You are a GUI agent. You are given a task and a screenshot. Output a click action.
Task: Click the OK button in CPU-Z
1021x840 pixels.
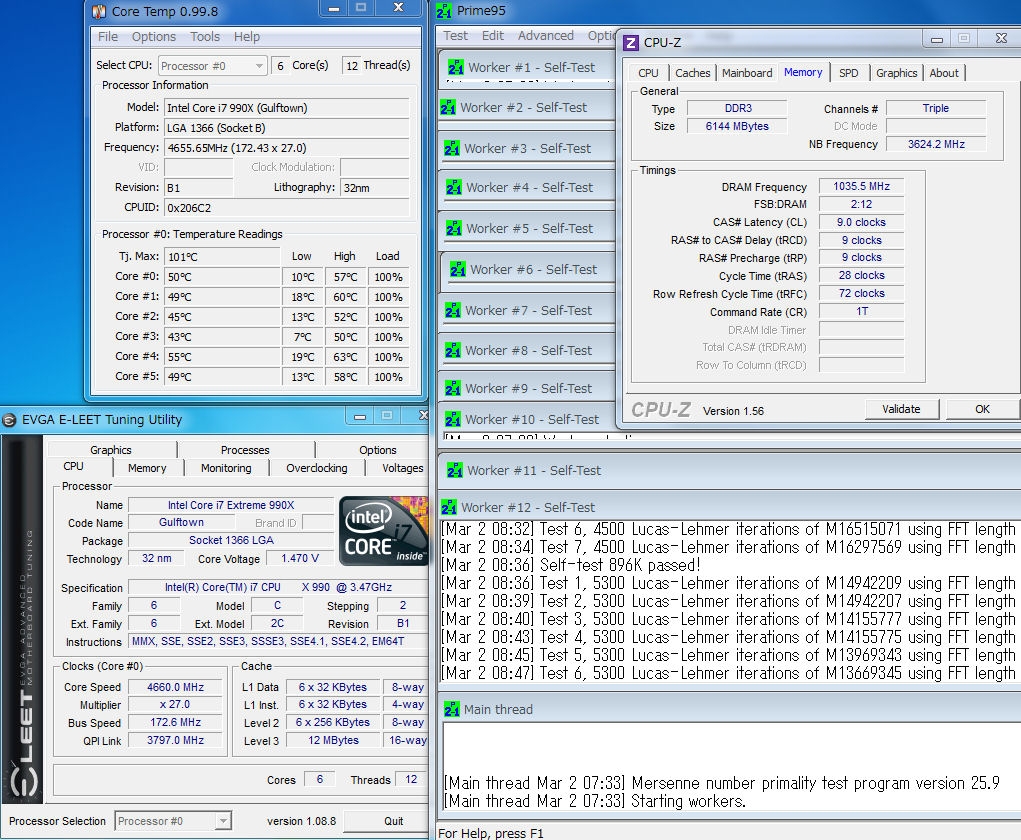click(x=981, y=409)
